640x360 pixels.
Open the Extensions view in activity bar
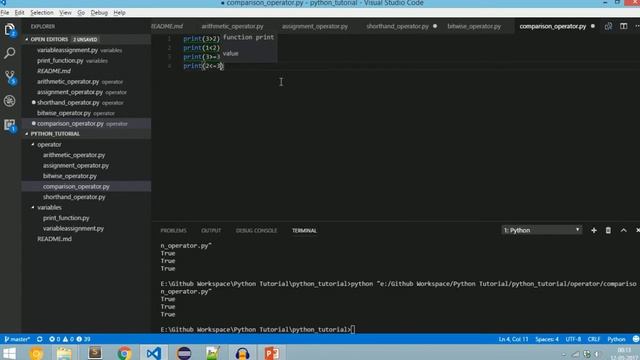pyautogui.click(x=9, y=125)
